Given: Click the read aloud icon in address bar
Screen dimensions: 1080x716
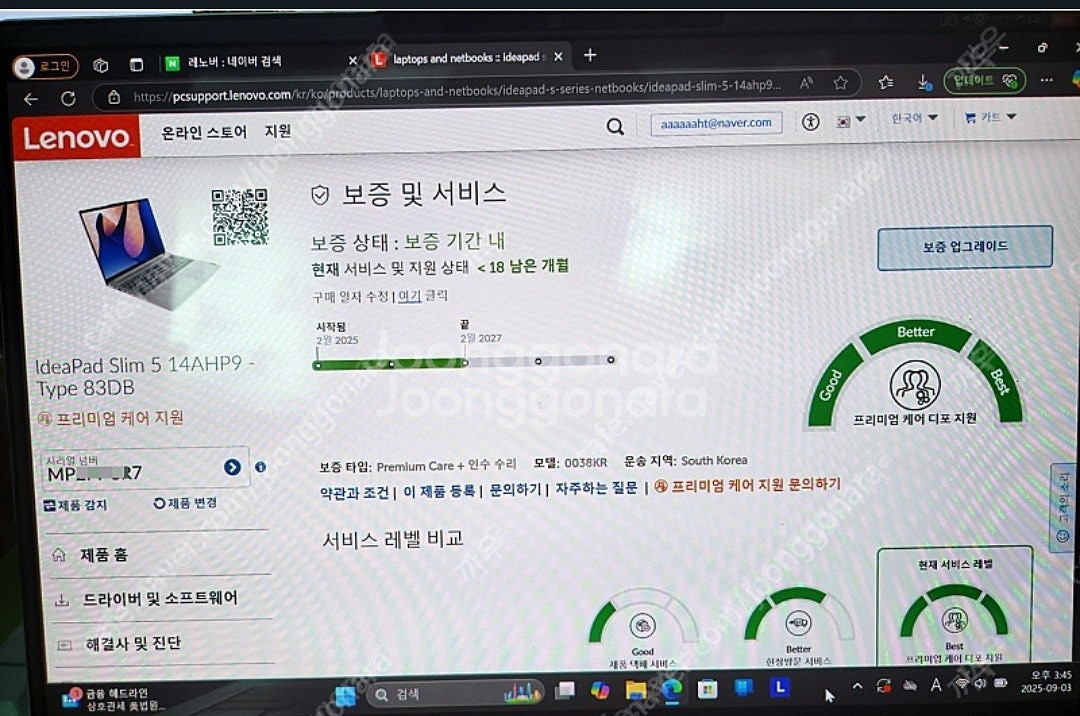Looking at the screenshot, I should 806,83.
